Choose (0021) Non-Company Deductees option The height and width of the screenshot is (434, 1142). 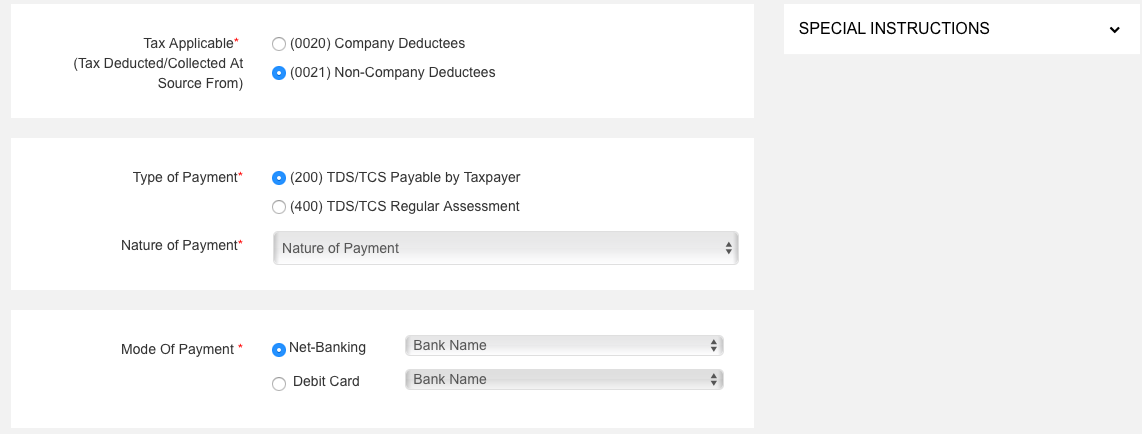click(279, 73)
